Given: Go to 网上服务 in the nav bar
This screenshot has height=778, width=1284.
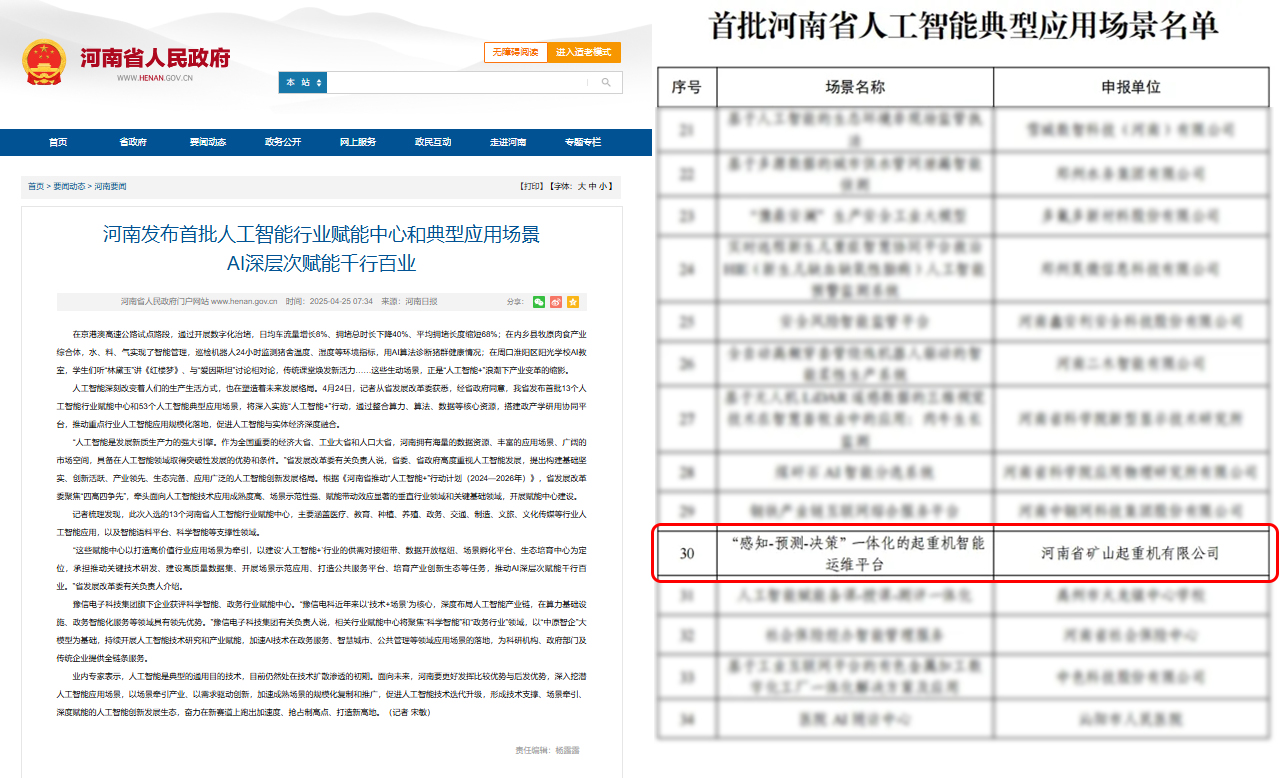Looking at the screenshot, I should click(x=358, y=142).
